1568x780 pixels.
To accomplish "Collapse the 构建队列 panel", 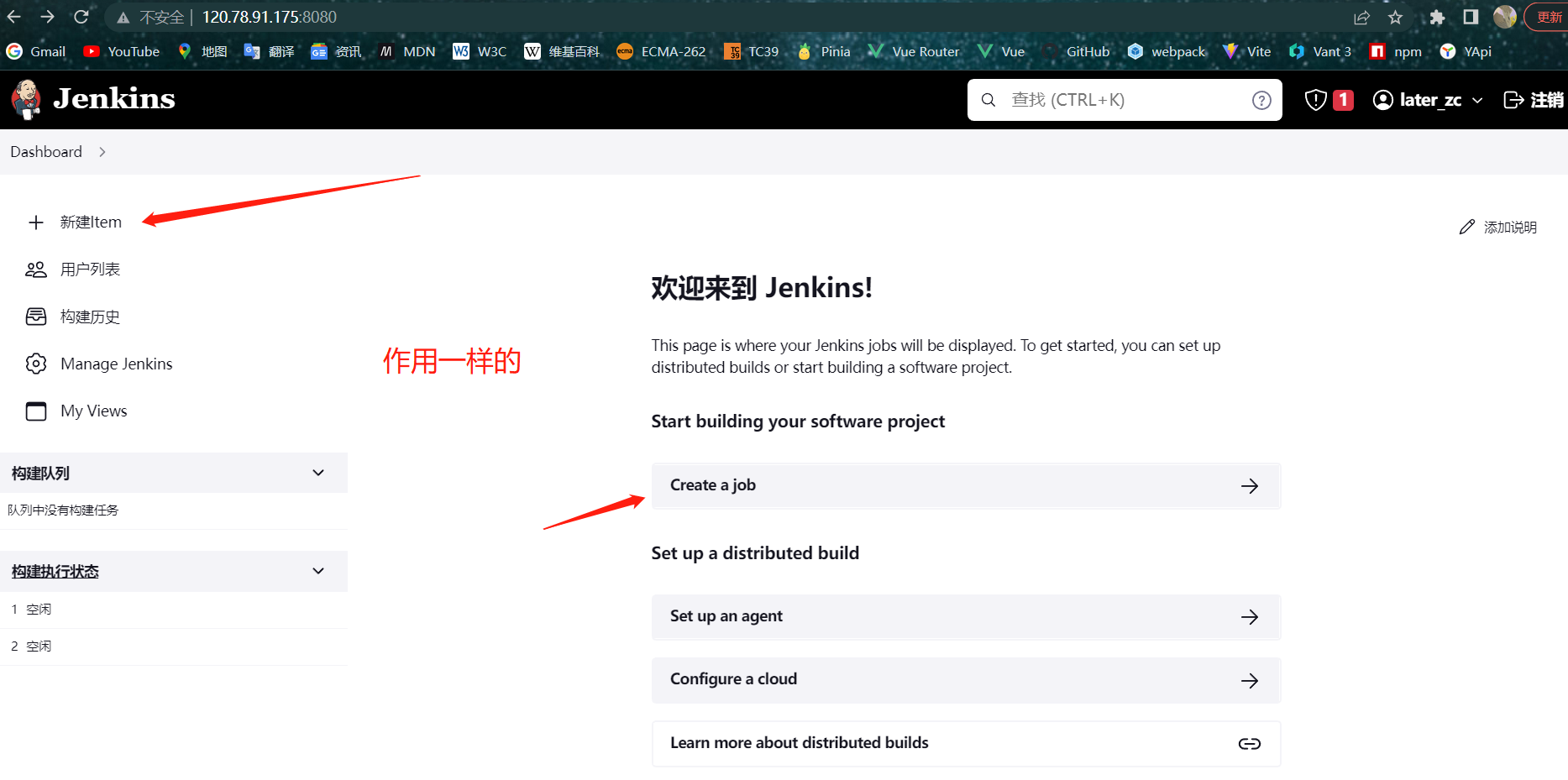I will click(x=318, y=473).
